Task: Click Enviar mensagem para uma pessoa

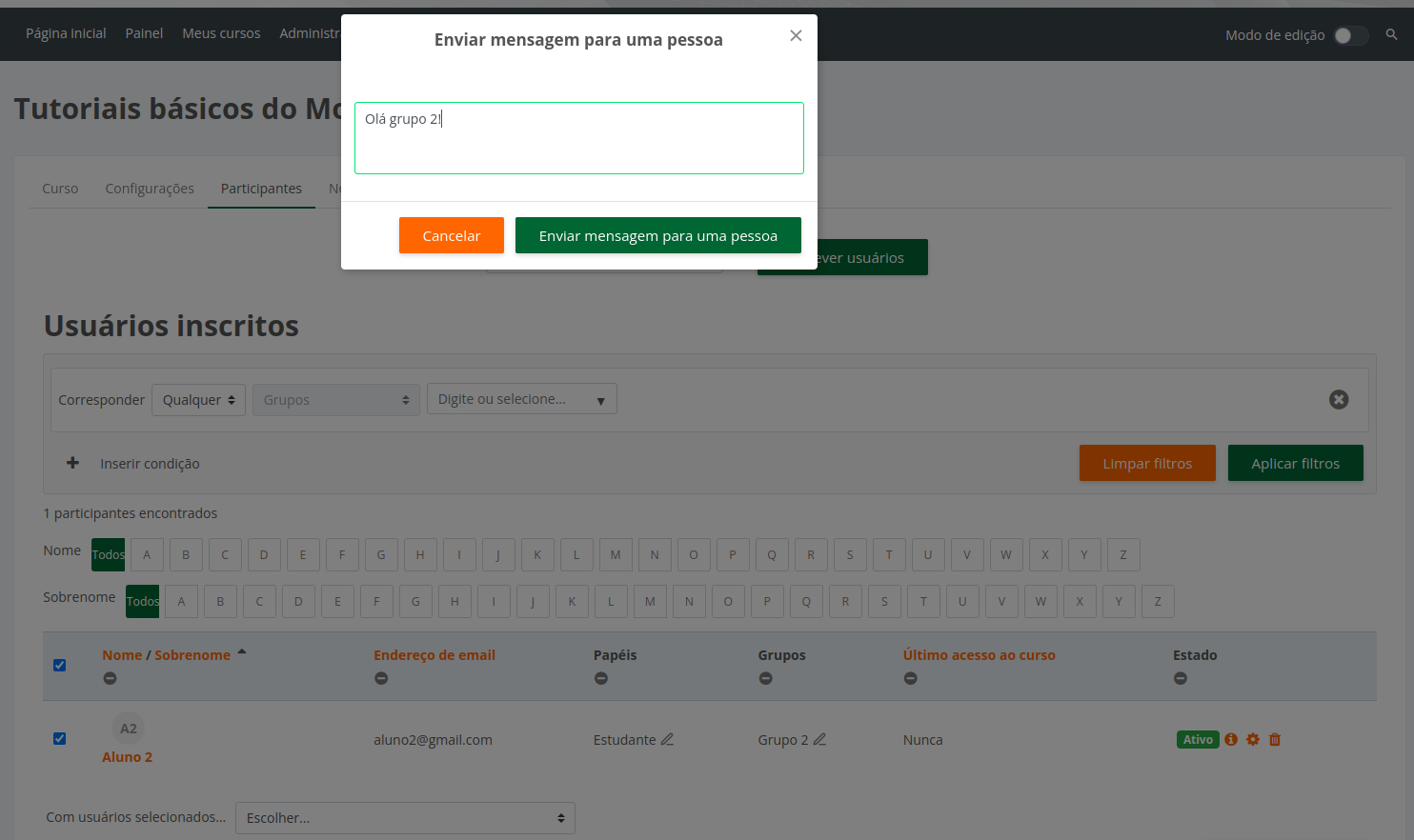Action: pos(657,235)
